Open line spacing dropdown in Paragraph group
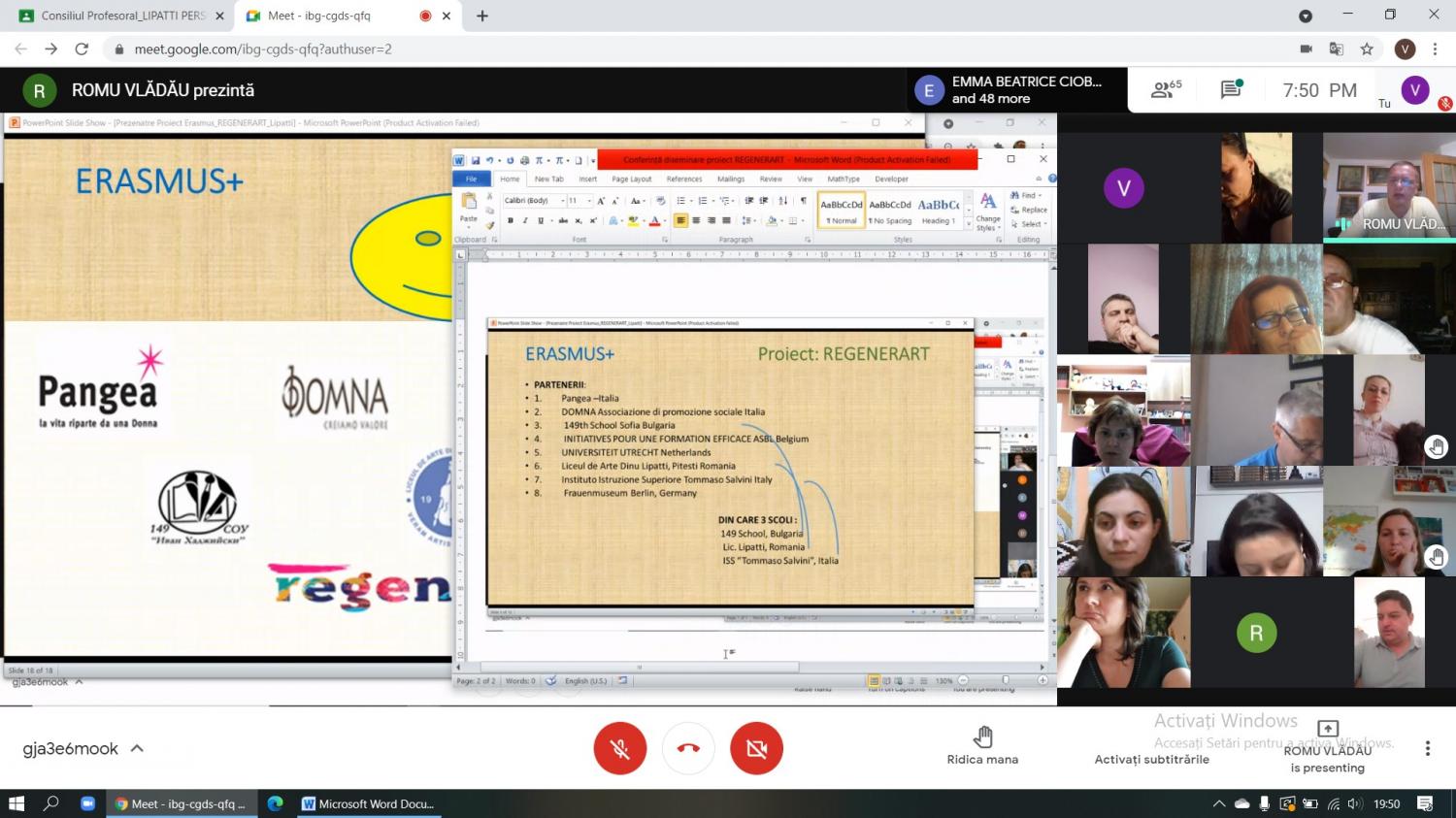The width and height of the screenshot is (1456, 818). 748,220
